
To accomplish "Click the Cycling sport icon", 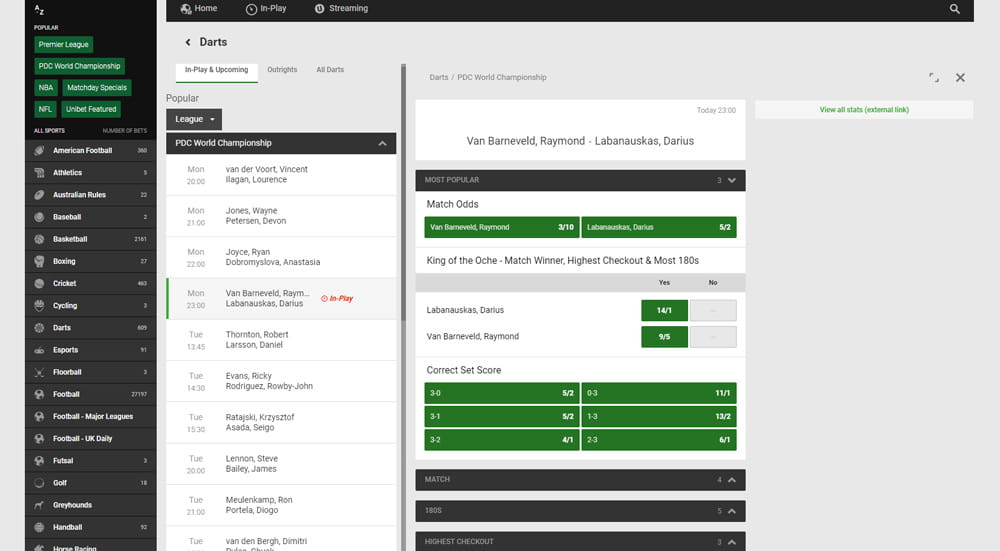I will [x=40, y=305].
